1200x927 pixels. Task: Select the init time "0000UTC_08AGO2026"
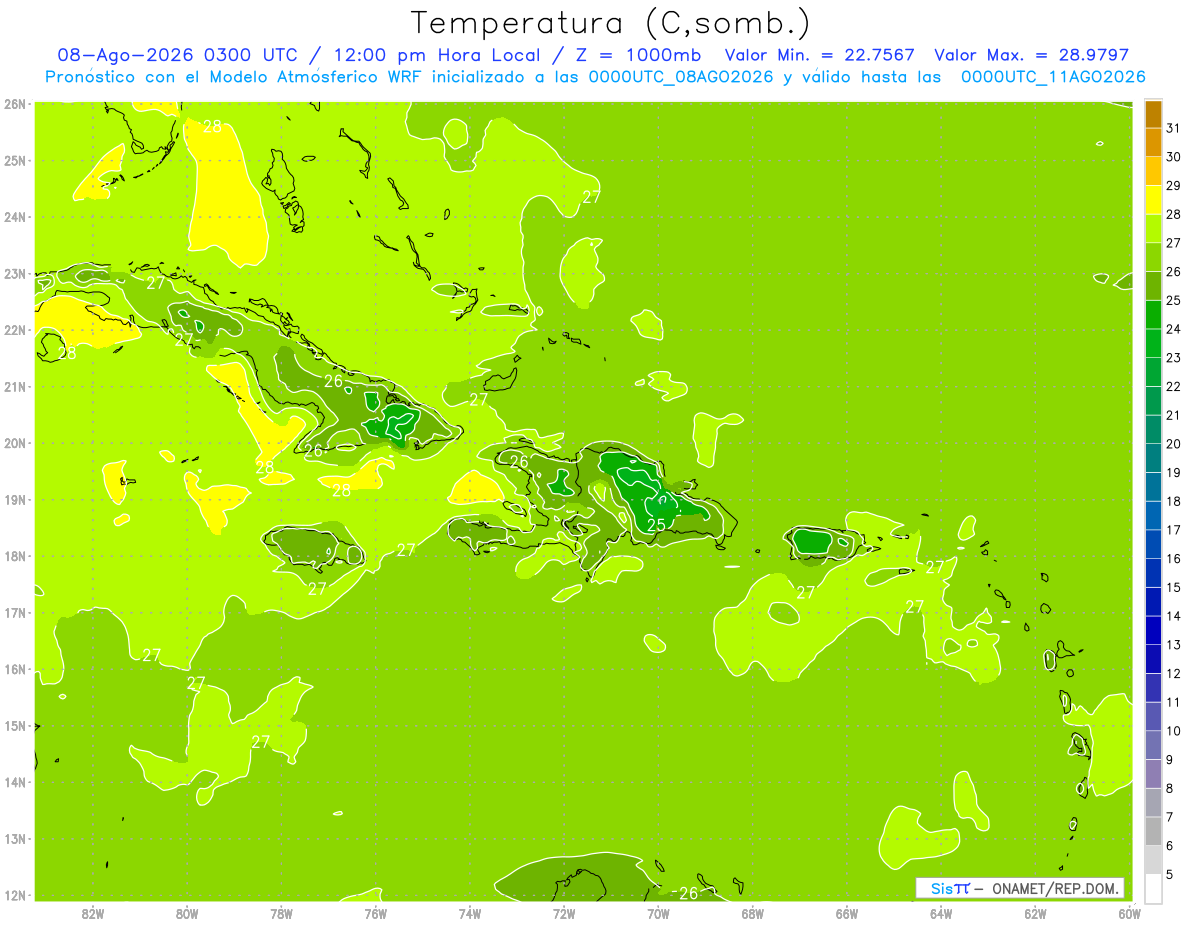681,77
